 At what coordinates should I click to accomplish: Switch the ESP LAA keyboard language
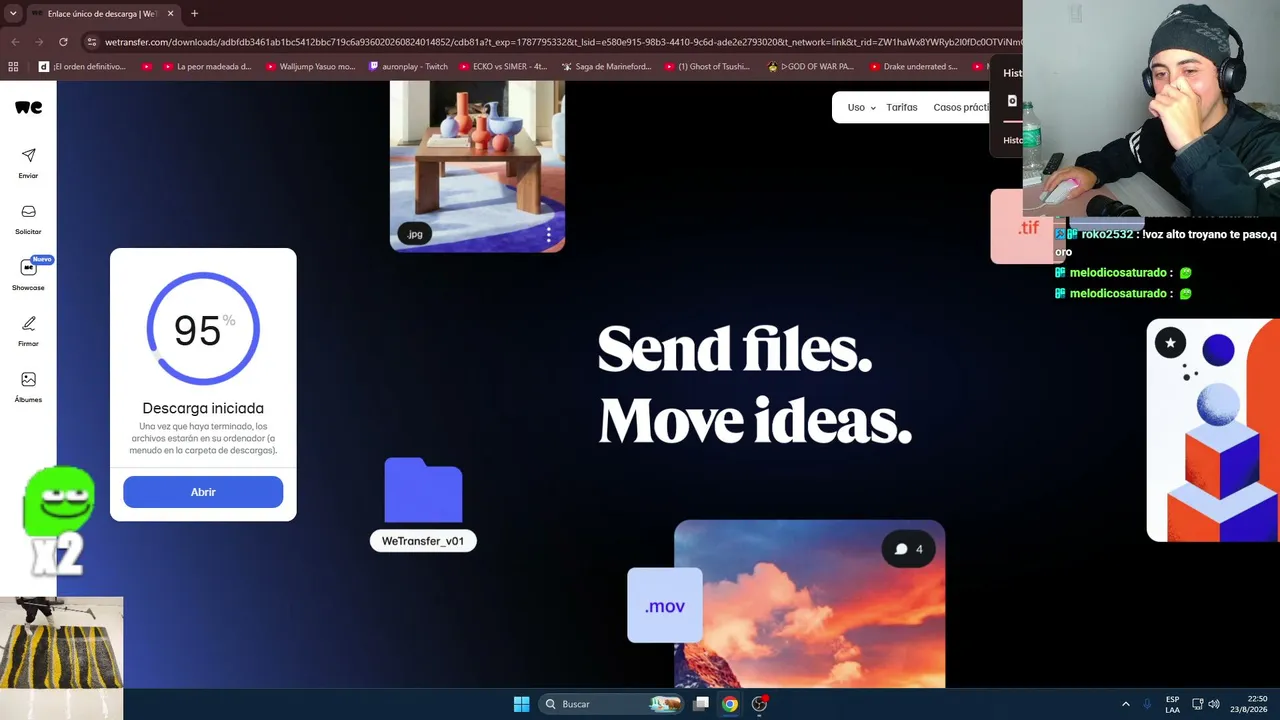tap(1172, 704)
